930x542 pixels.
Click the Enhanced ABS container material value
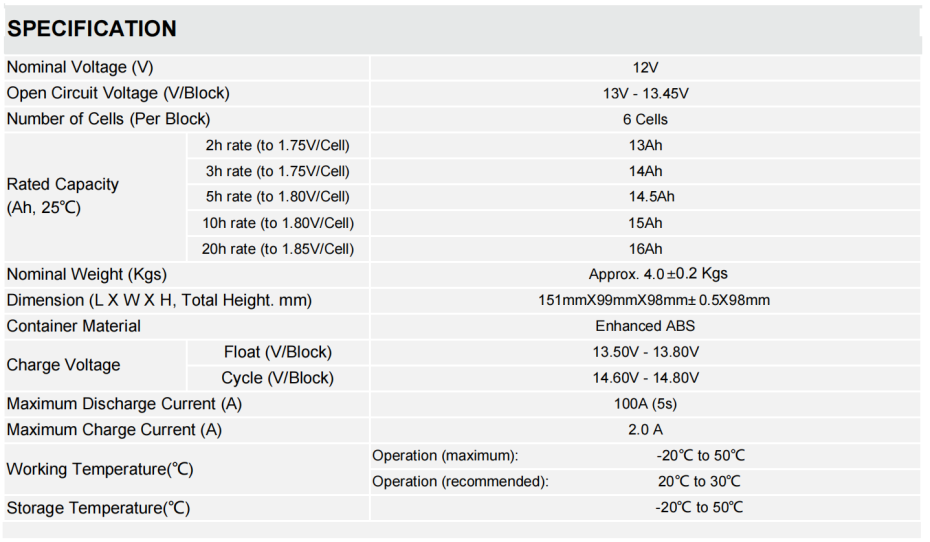tap(645, 326)
